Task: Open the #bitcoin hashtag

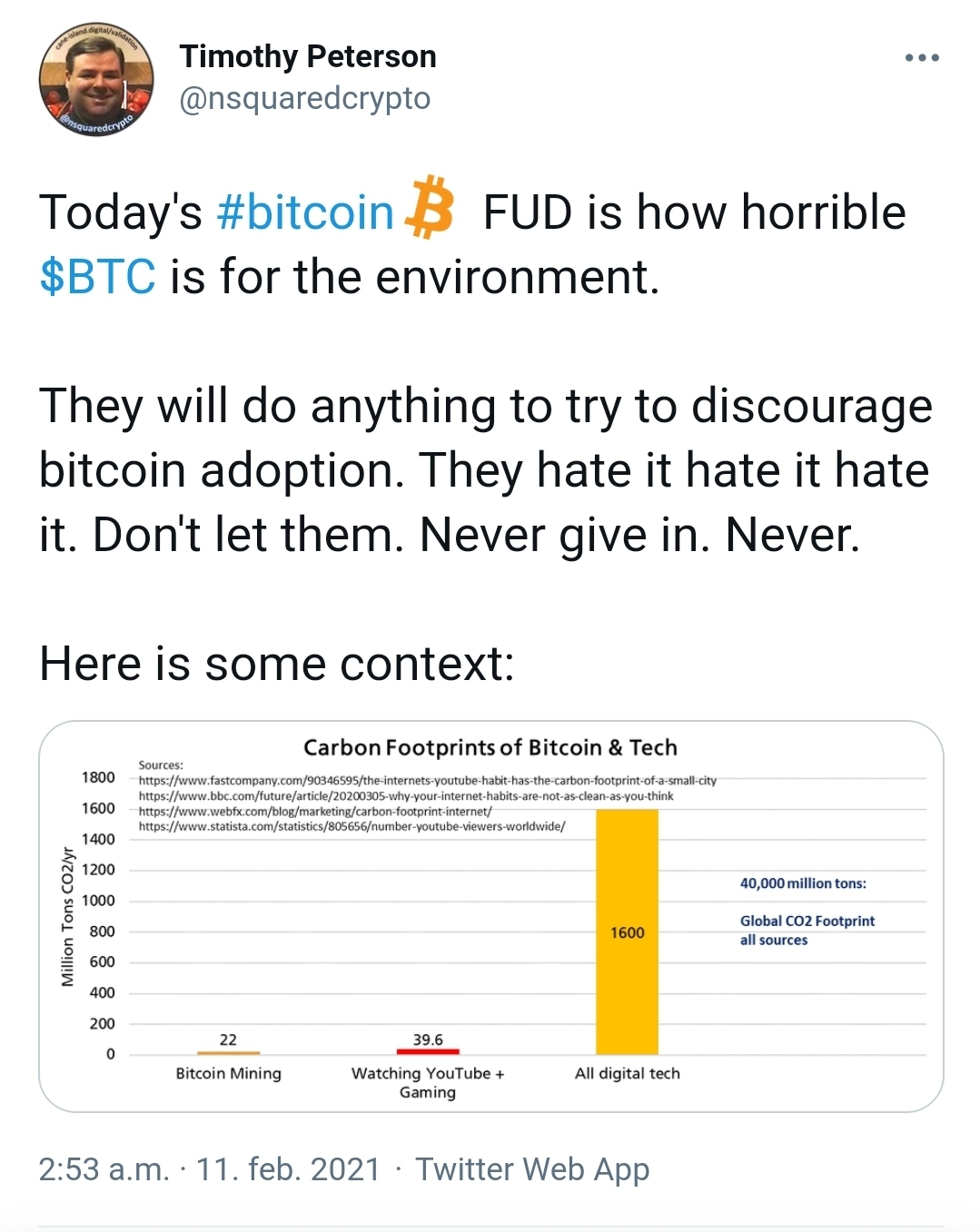Action: (305, 212)
